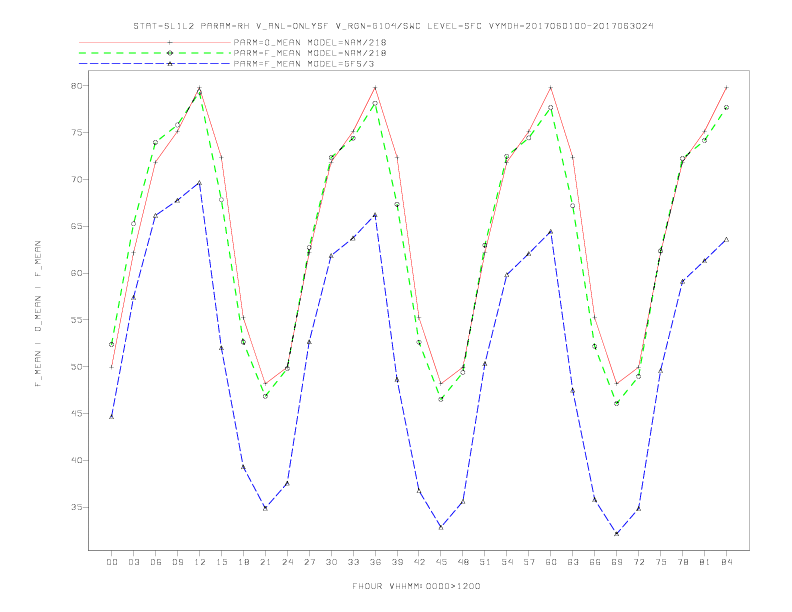Click x-axis tick label 63
The image size is (792, 612).
[573, 562]
